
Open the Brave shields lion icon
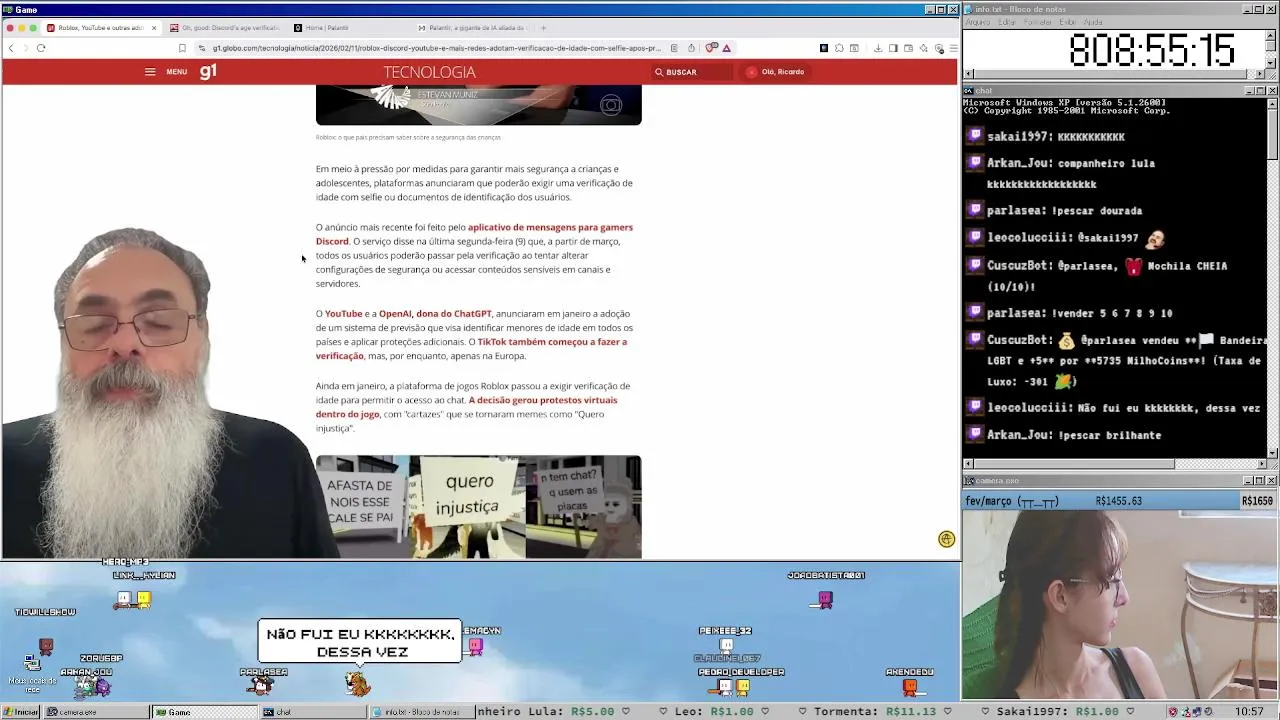(711, 48)
